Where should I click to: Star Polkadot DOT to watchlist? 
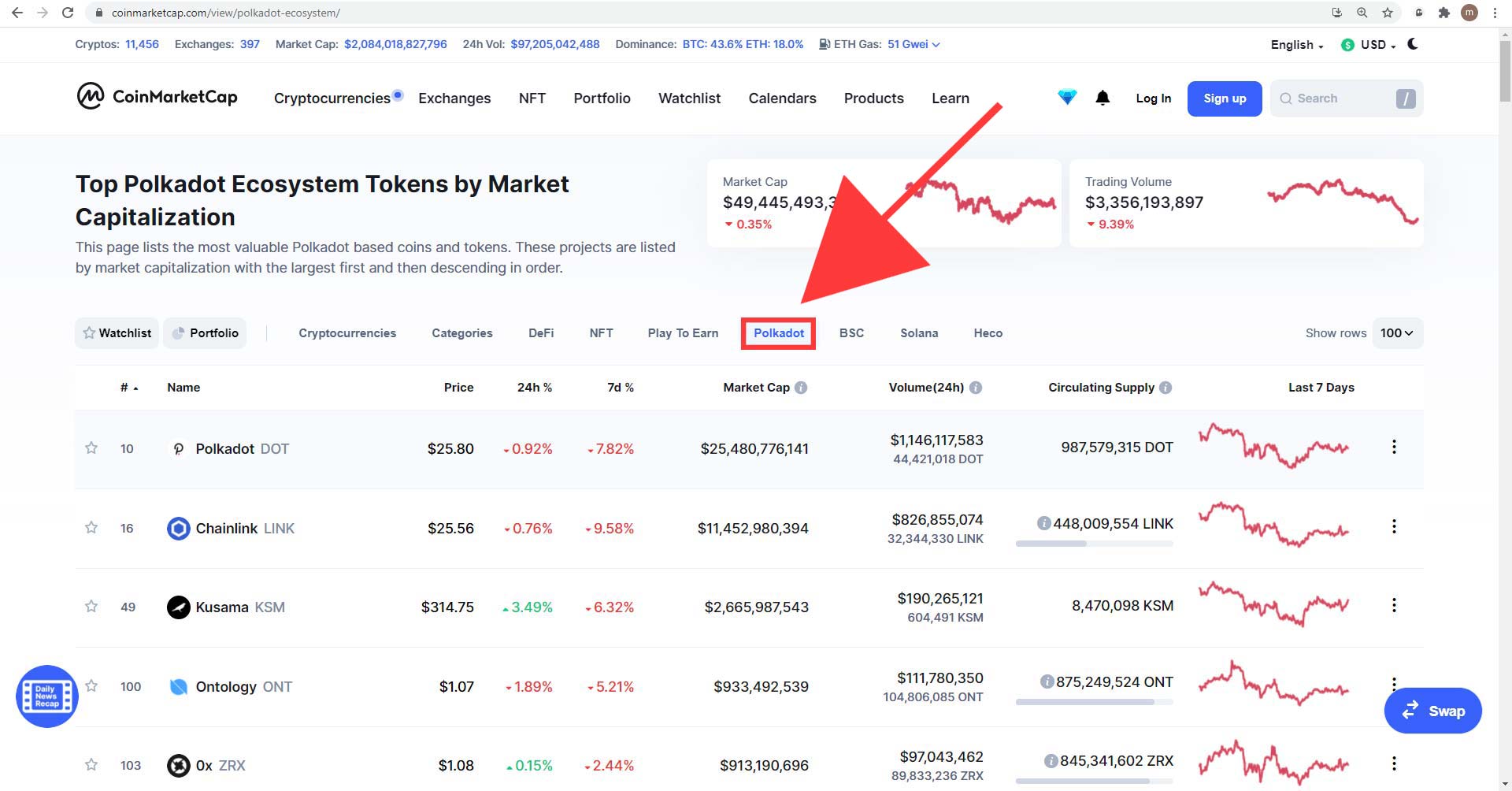click(91, 448)
